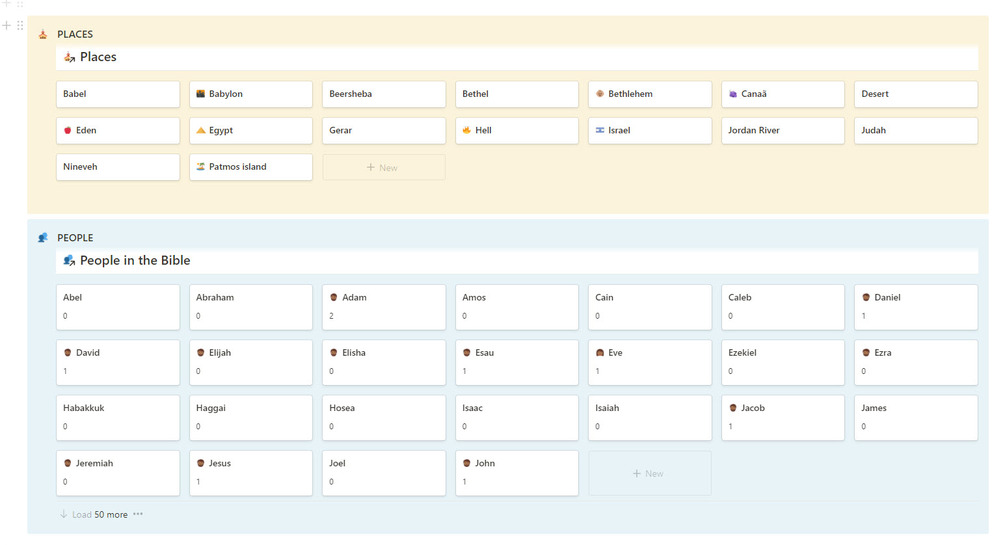This screenshot has width=1005, height=545.
Task: Click the Babylon card icon
Action: (x=201, y=94)
